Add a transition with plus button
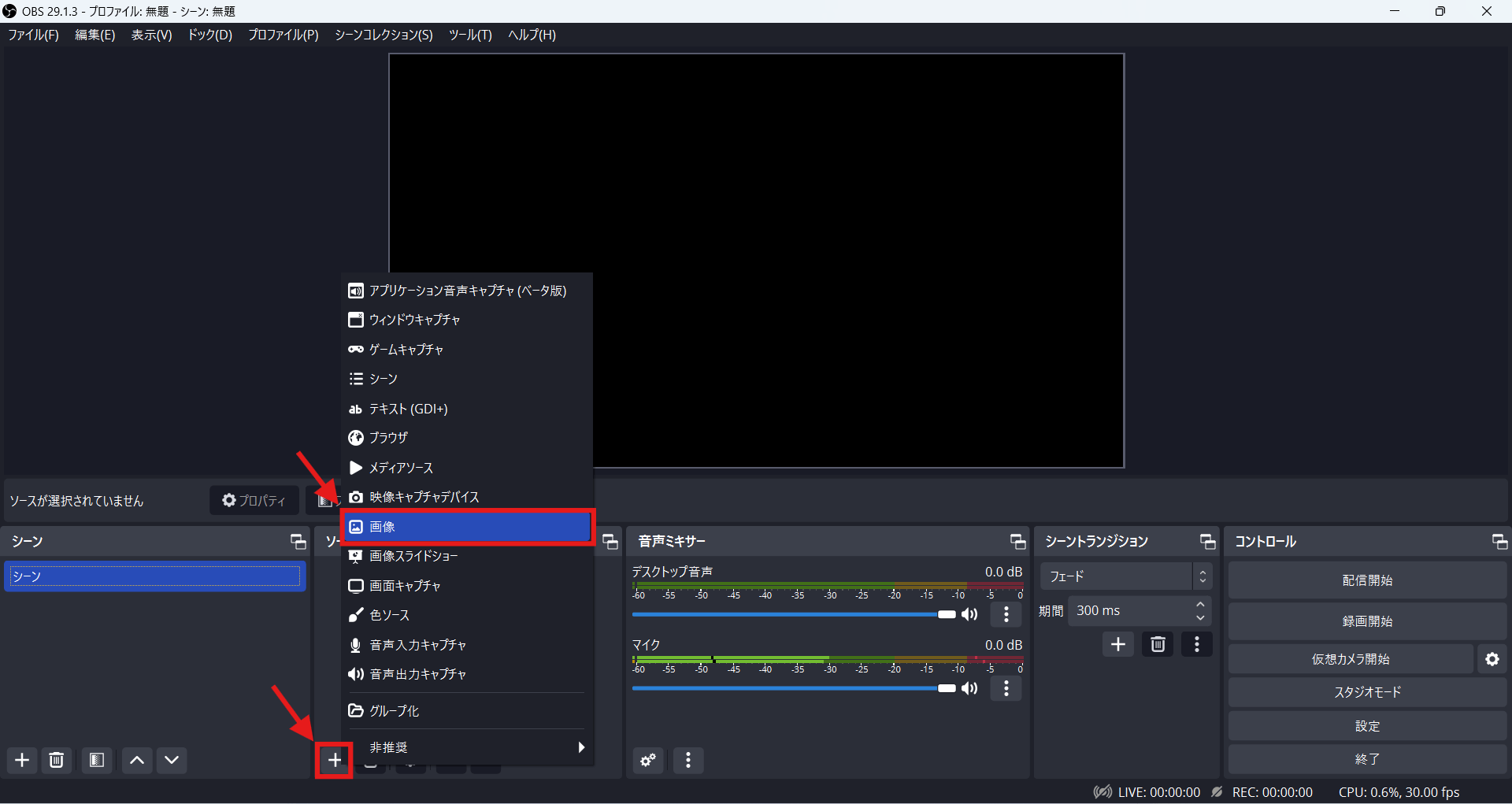1512x804 pixels. (1118, 645)
